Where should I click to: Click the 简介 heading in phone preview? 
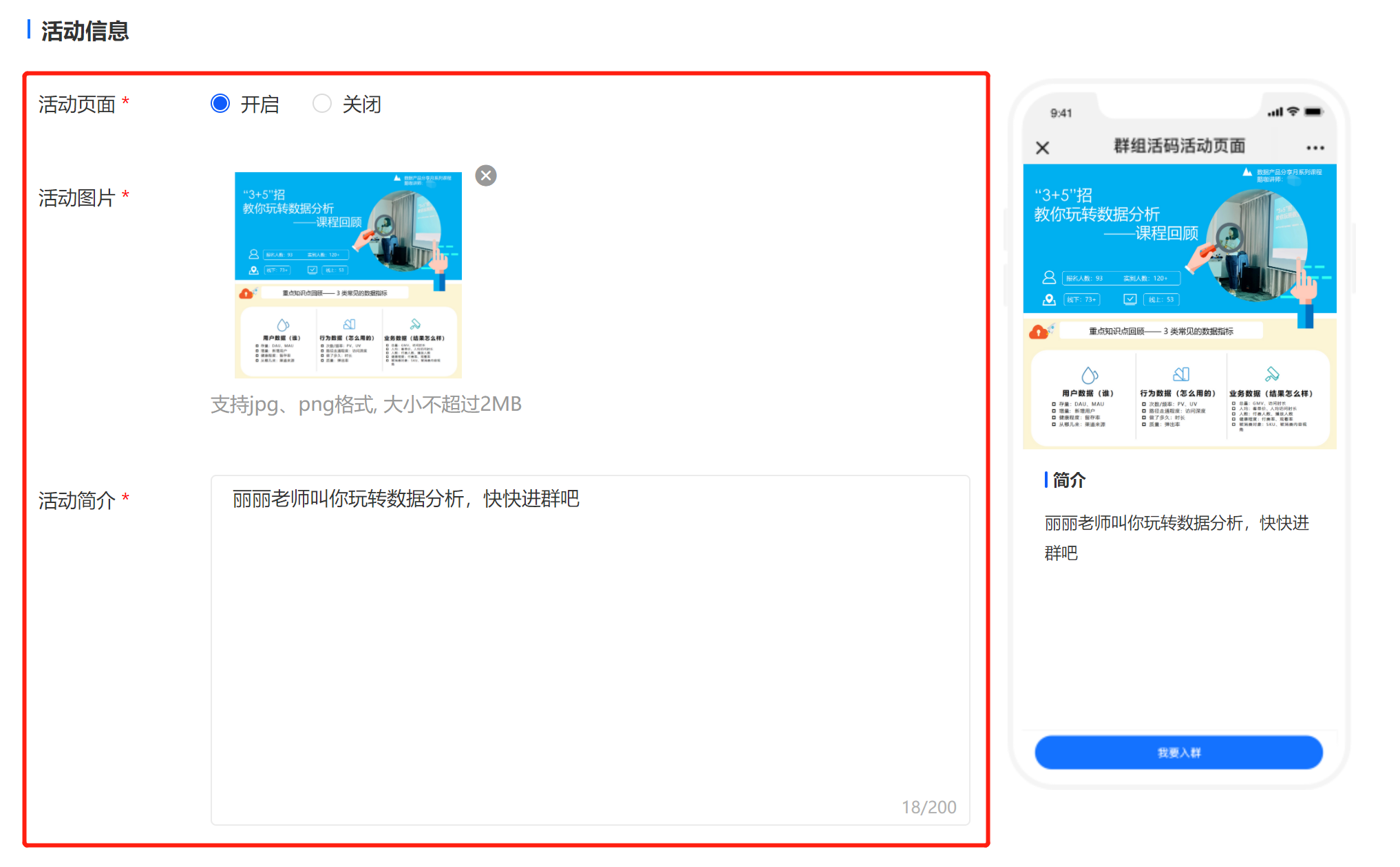1069,480
